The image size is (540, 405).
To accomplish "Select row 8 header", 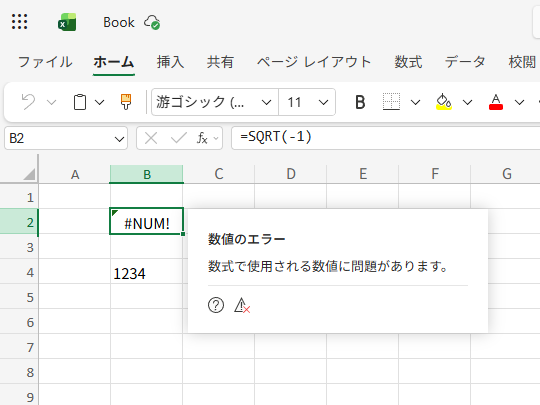I will (19, 372).
